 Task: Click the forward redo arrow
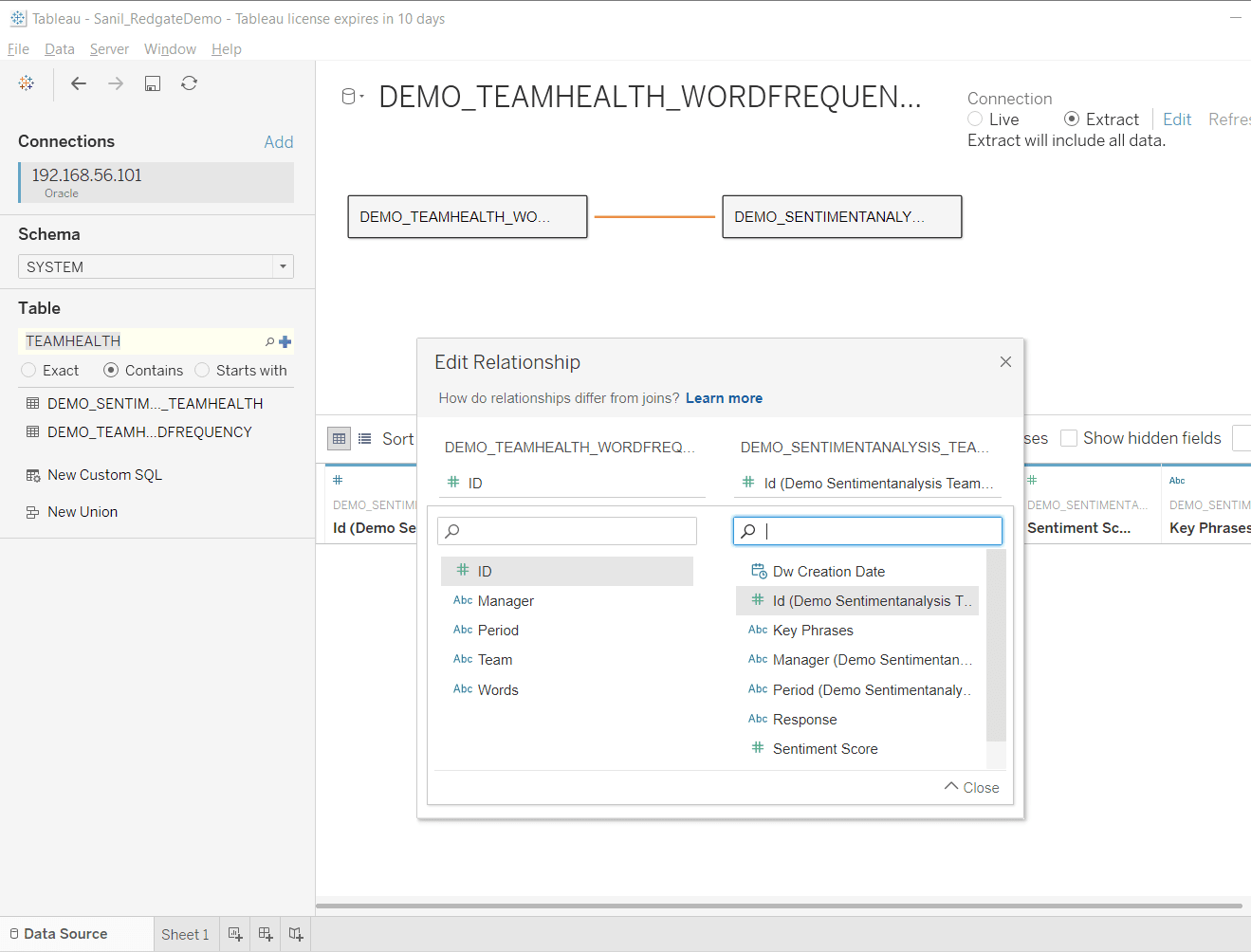[x=116, y=83]
